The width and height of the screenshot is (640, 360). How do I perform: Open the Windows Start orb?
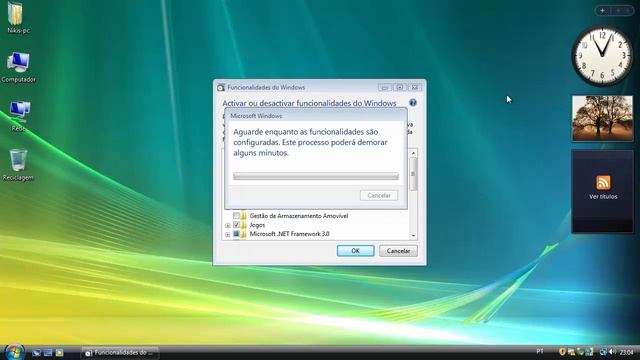coord(15,352)
